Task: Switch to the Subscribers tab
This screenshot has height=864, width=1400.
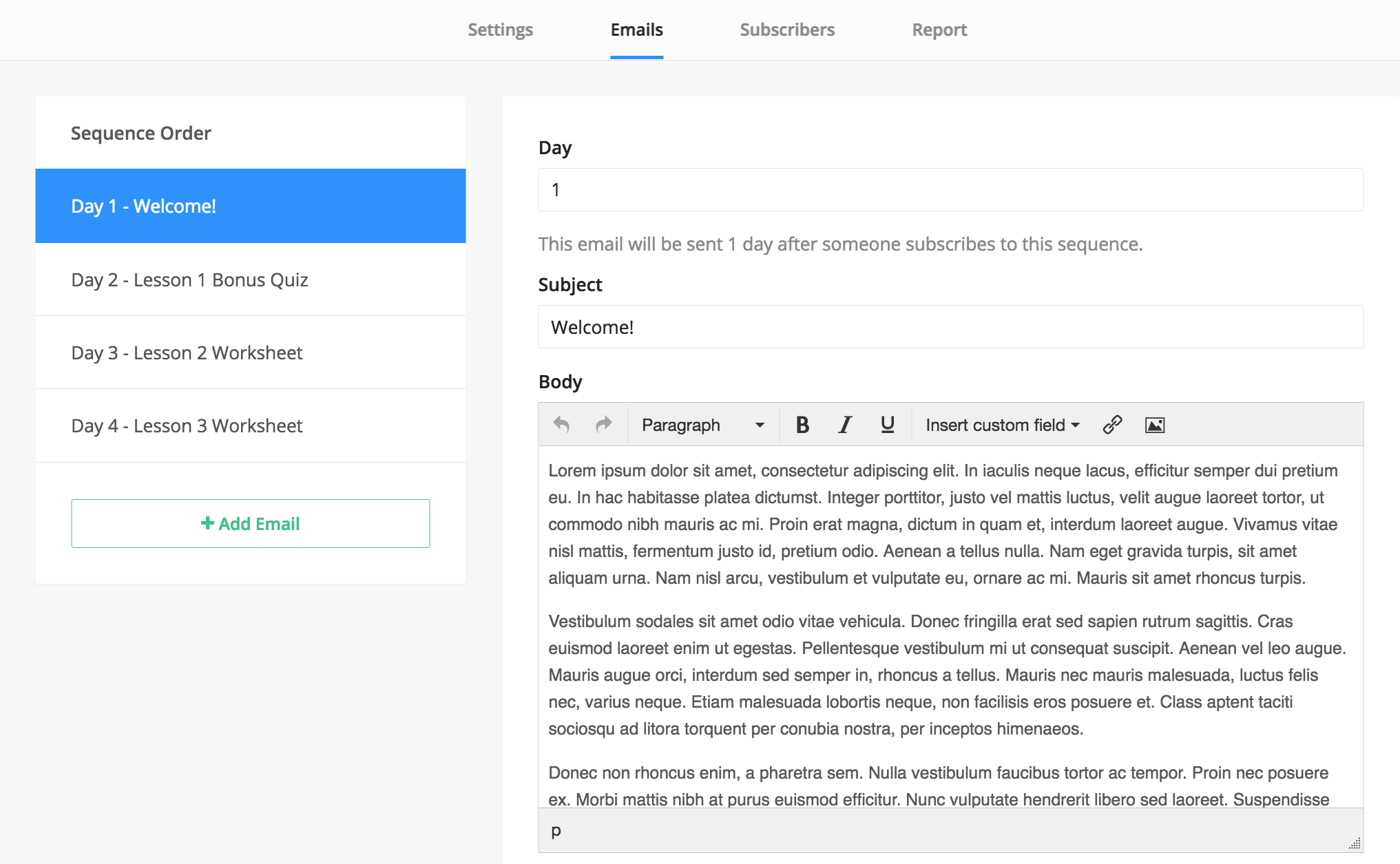Action: coord(786,30)
